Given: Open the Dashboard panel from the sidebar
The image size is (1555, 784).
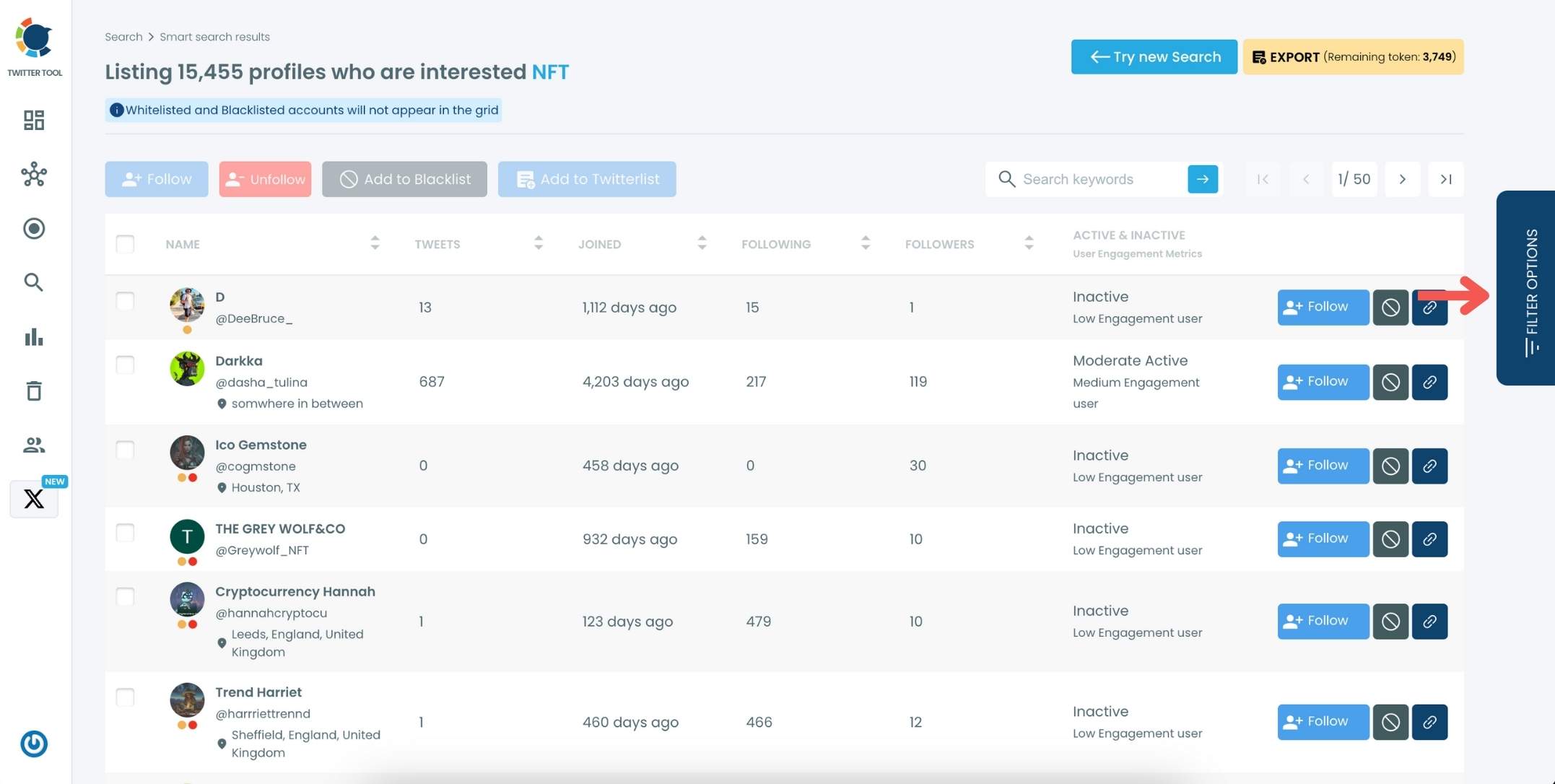Looking at the screenshot, I should coord(33,120).
